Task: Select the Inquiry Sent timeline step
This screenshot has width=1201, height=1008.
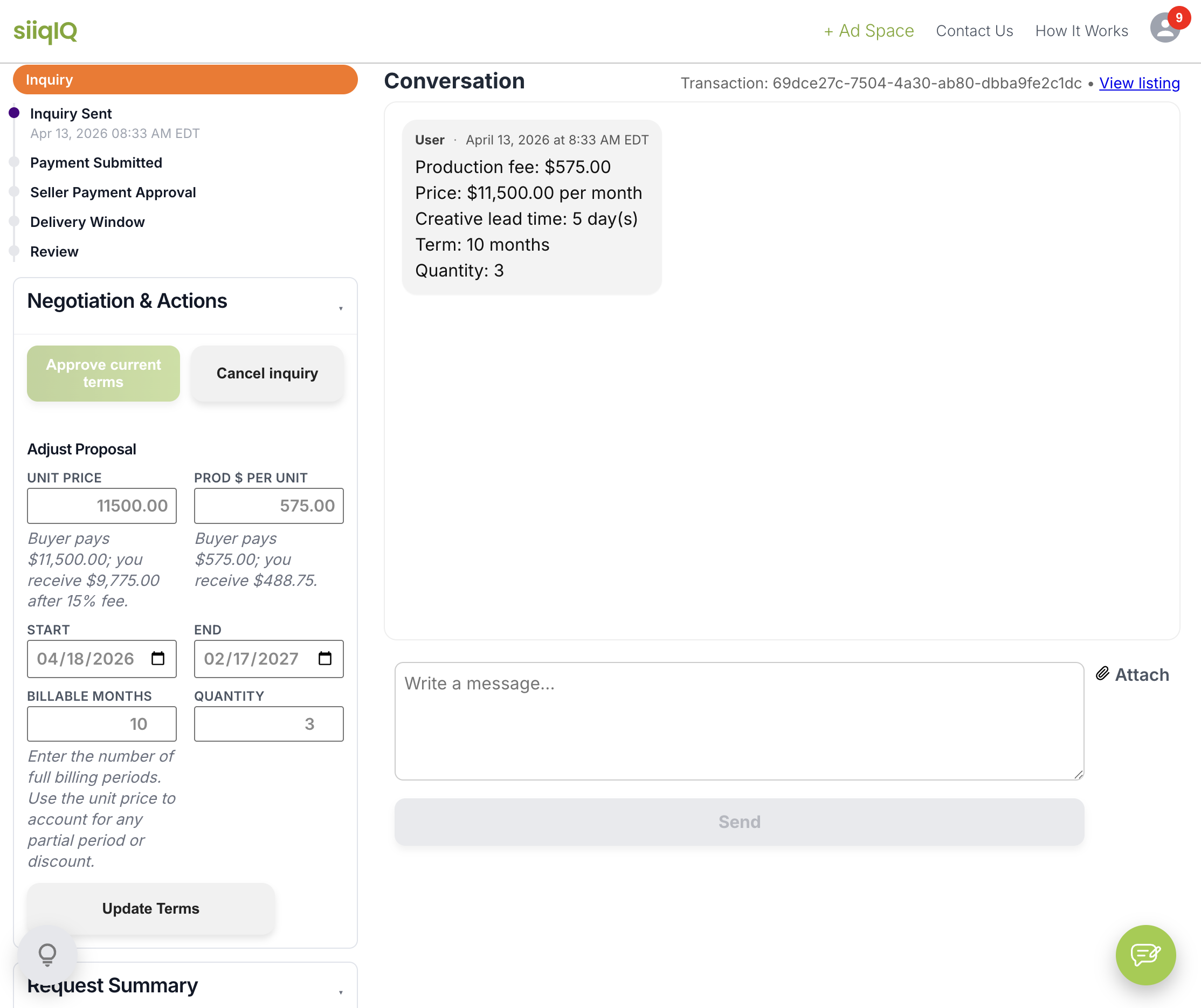Action: tap(71, 113)
